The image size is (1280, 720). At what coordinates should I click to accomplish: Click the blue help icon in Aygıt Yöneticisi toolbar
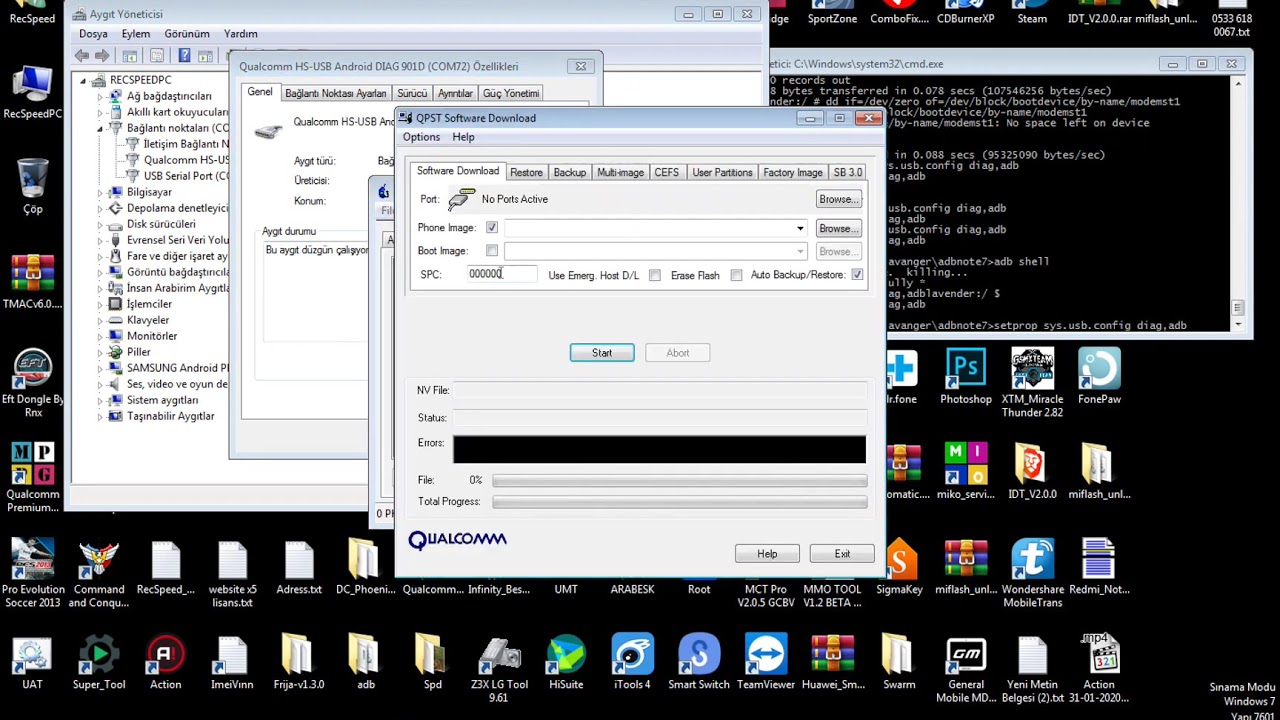pos(184,56)
